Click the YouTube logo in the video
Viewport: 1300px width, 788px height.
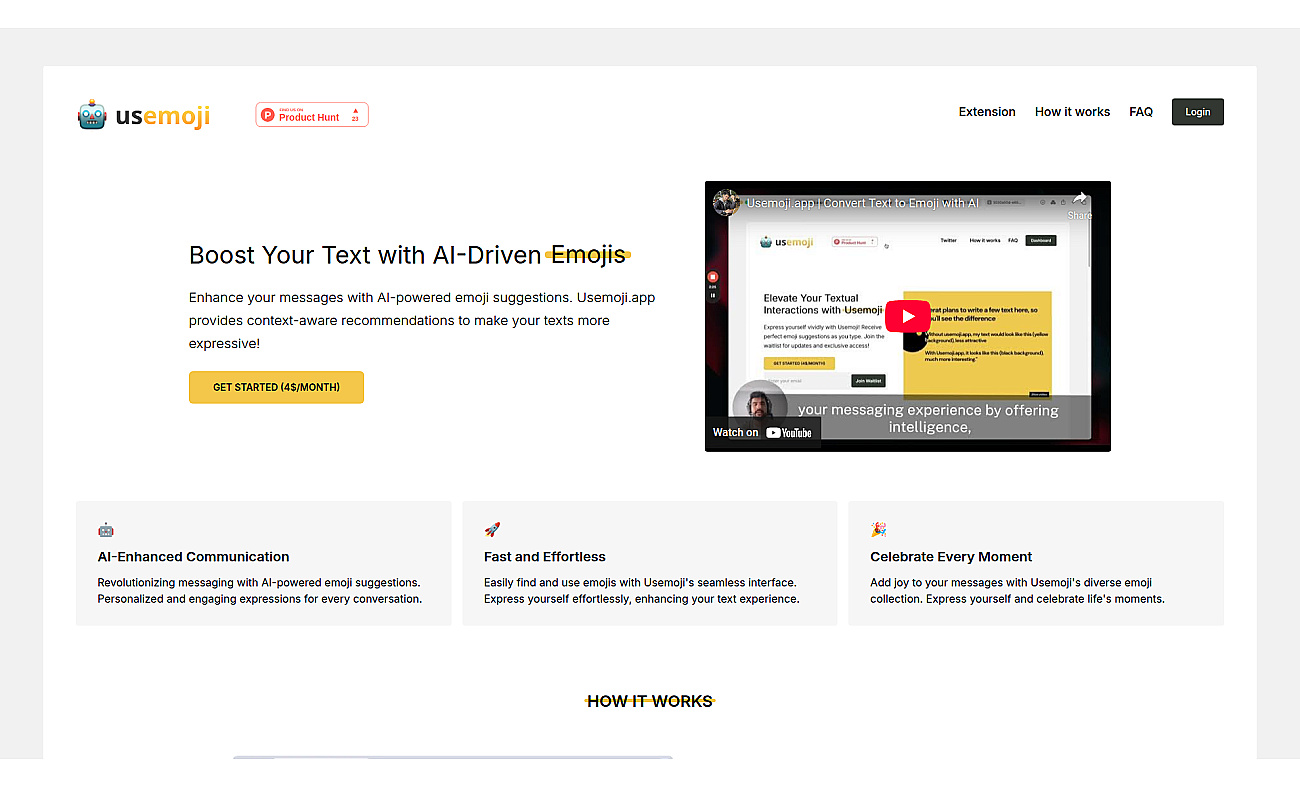(789, 433)
